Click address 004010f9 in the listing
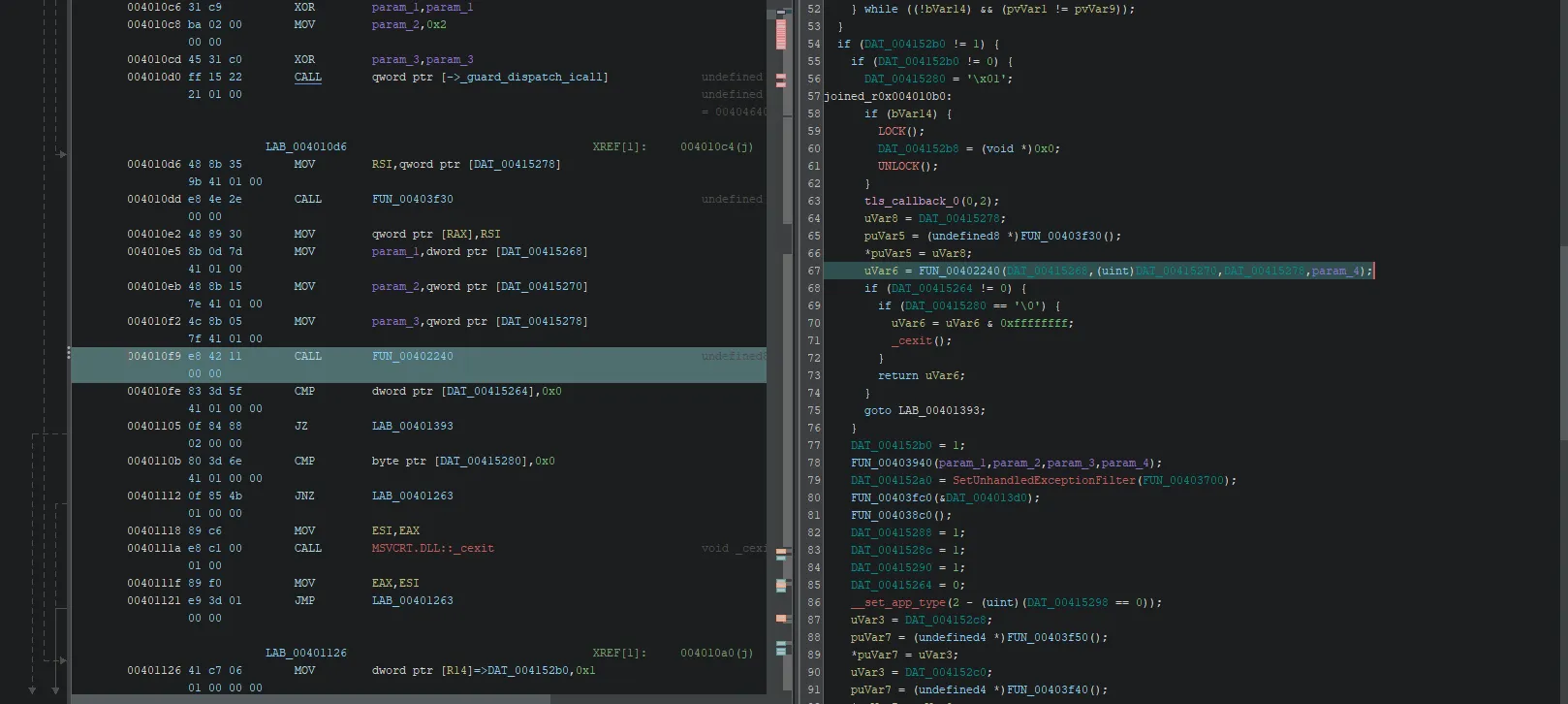 pyautogui.click(x=154, y=357)
